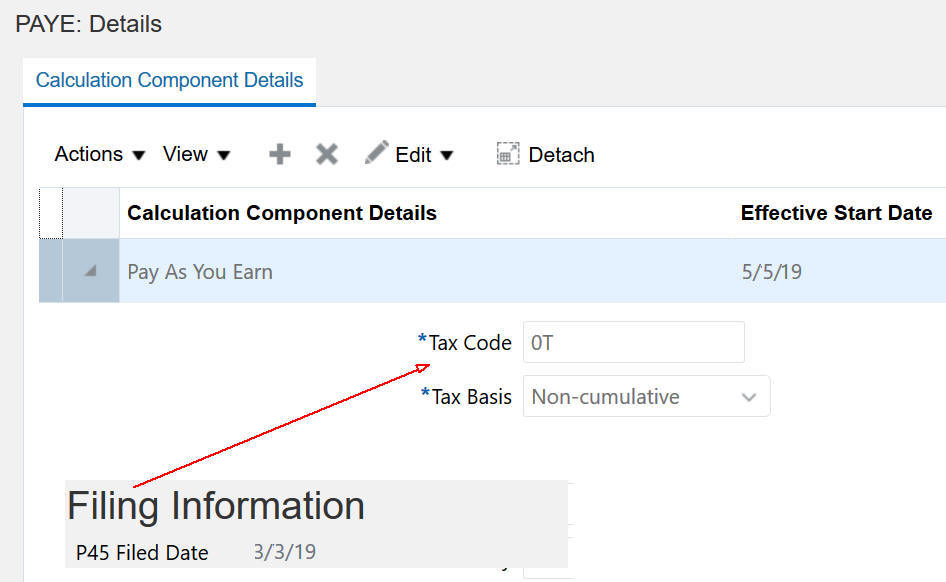Click the P45 Filed Date value 3/3/19
This screenshot has height=582, width=946.
click(285, 552)
